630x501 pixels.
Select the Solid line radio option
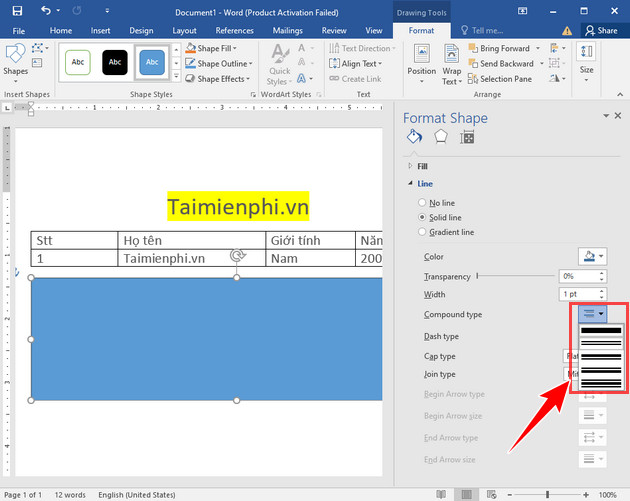coord(421,217)
